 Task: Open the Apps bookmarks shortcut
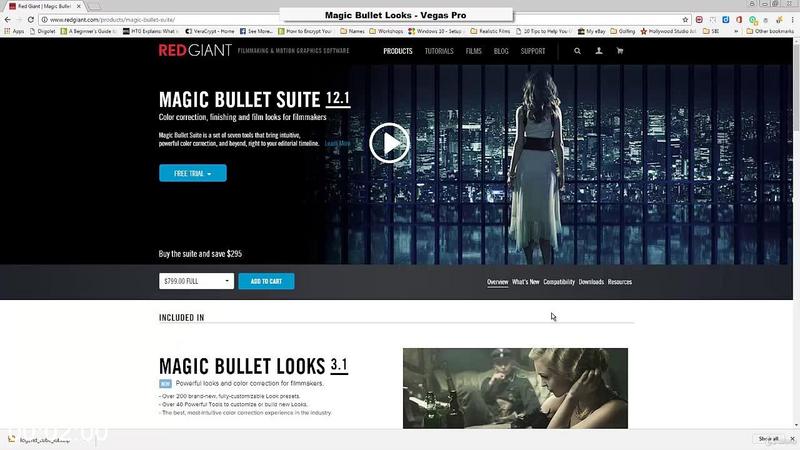[x=14, y=31]
